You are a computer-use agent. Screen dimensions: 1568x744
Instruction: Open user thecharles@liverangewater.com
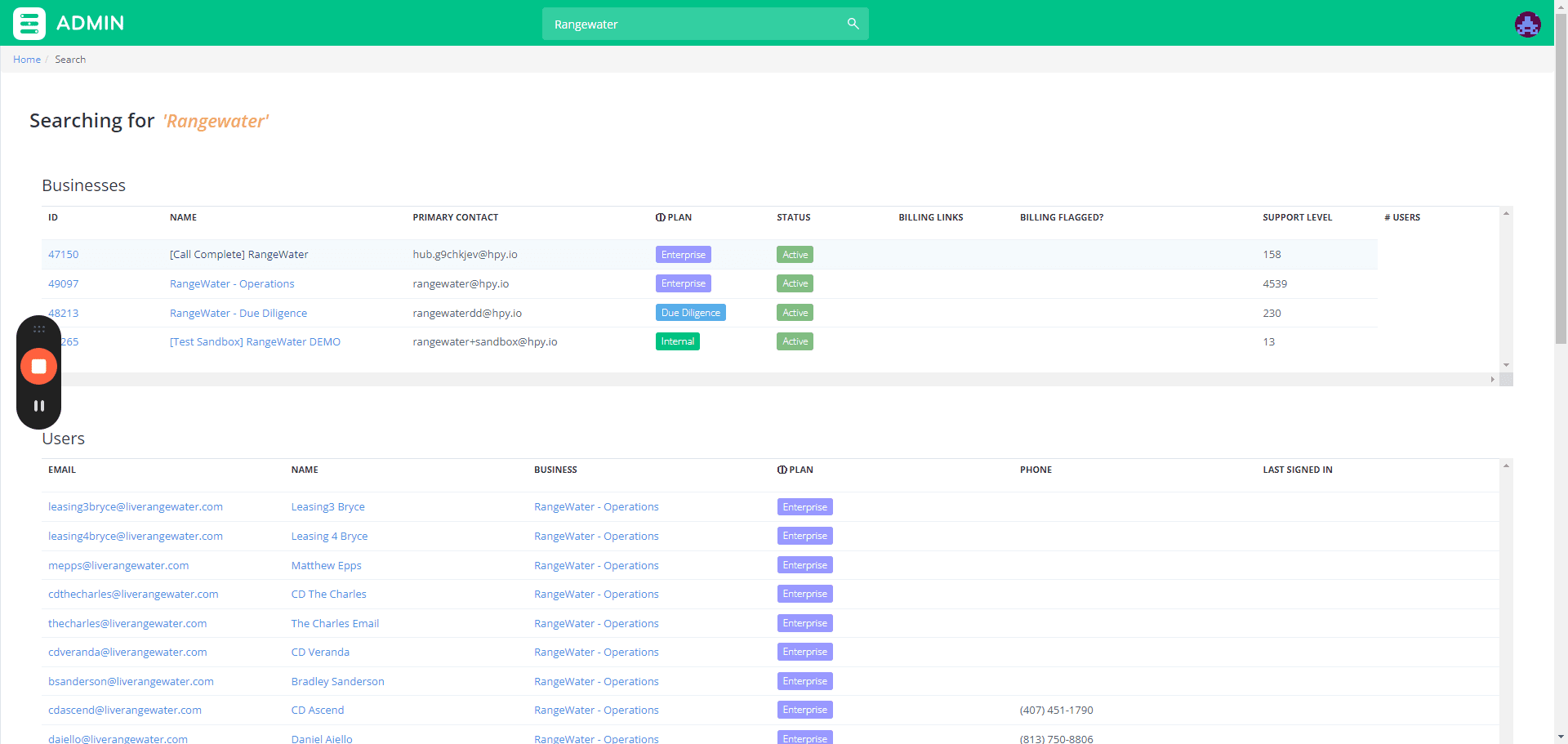(127, 624)
